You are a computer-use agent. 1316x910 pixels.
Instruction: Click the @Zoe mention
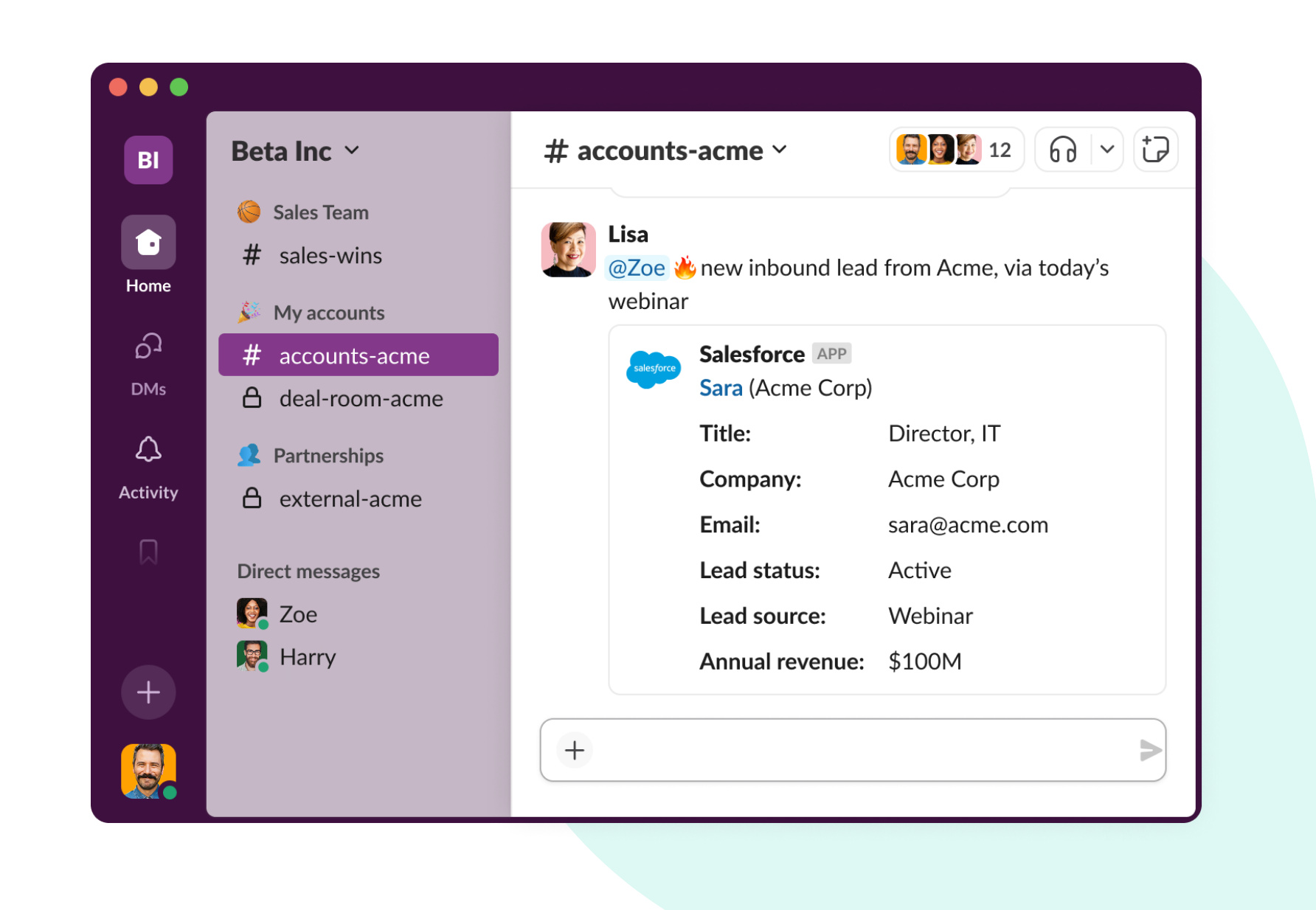(637, 268)
